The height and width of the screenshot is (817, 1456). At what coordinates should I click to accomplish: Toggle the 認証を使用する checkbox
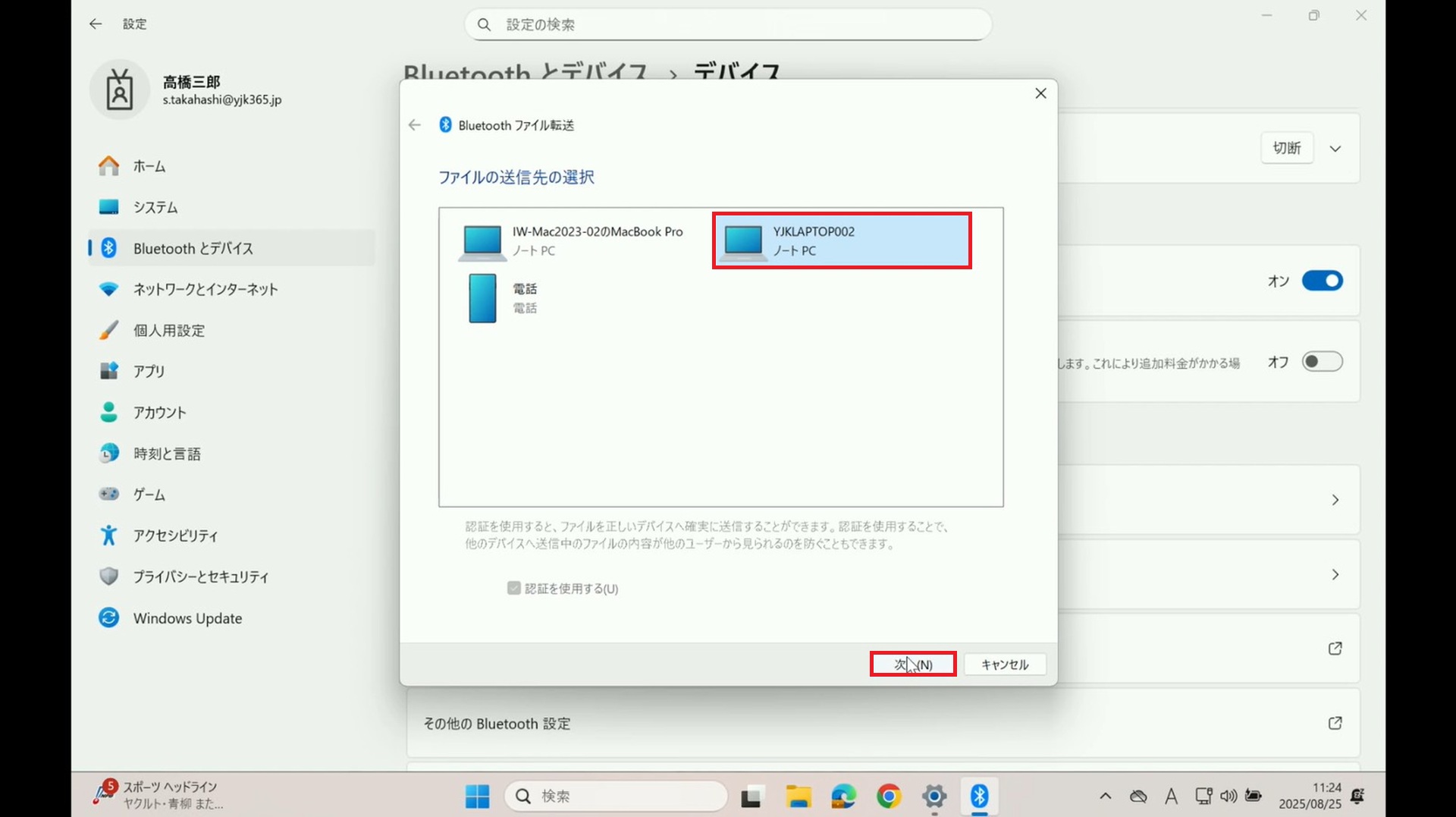pyautogui.click(x=514, y=589)
